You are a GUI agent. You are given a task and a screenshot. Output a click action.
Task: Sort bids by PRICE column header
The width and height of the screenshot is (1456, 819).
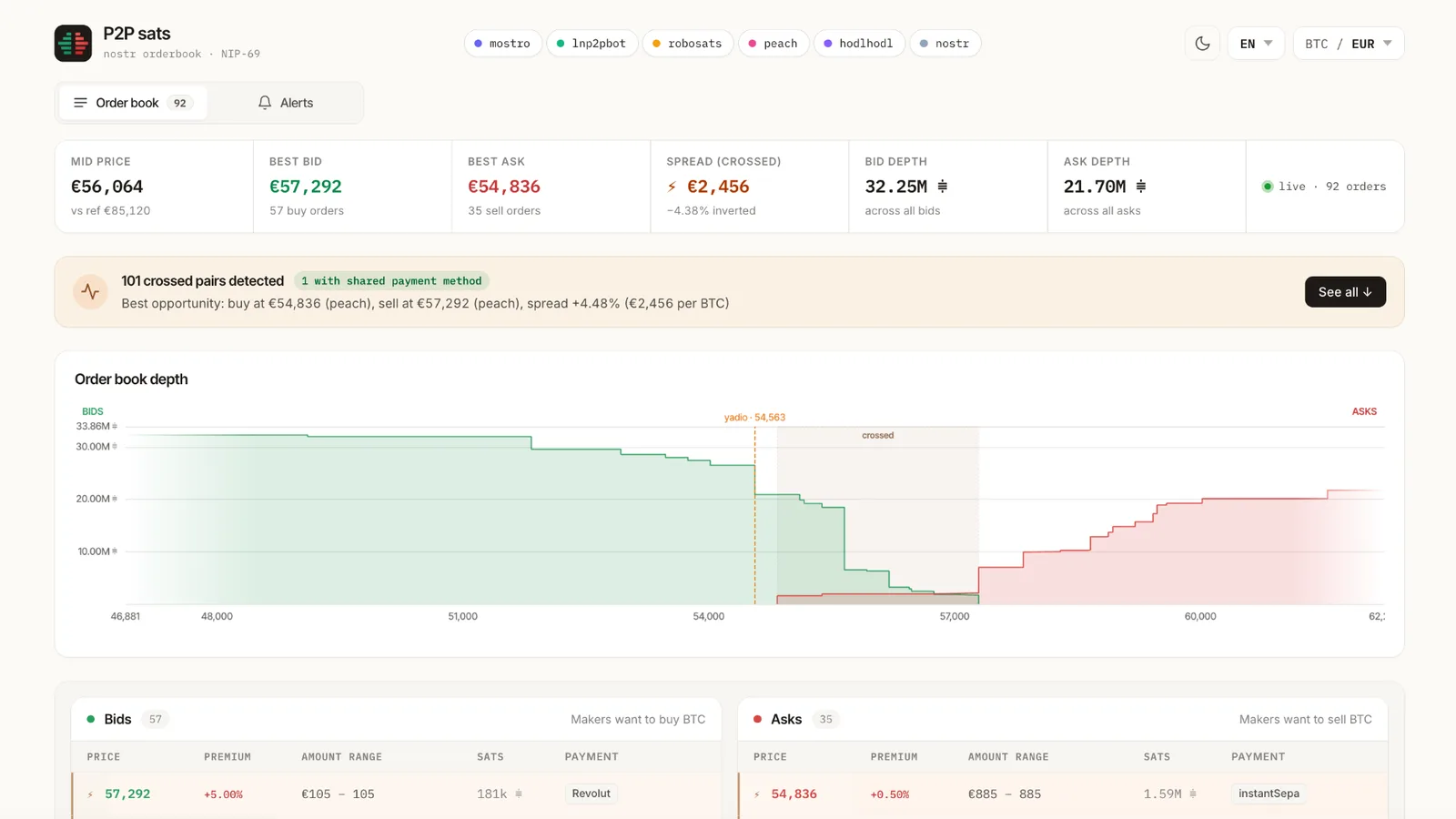tap(104, 757)
